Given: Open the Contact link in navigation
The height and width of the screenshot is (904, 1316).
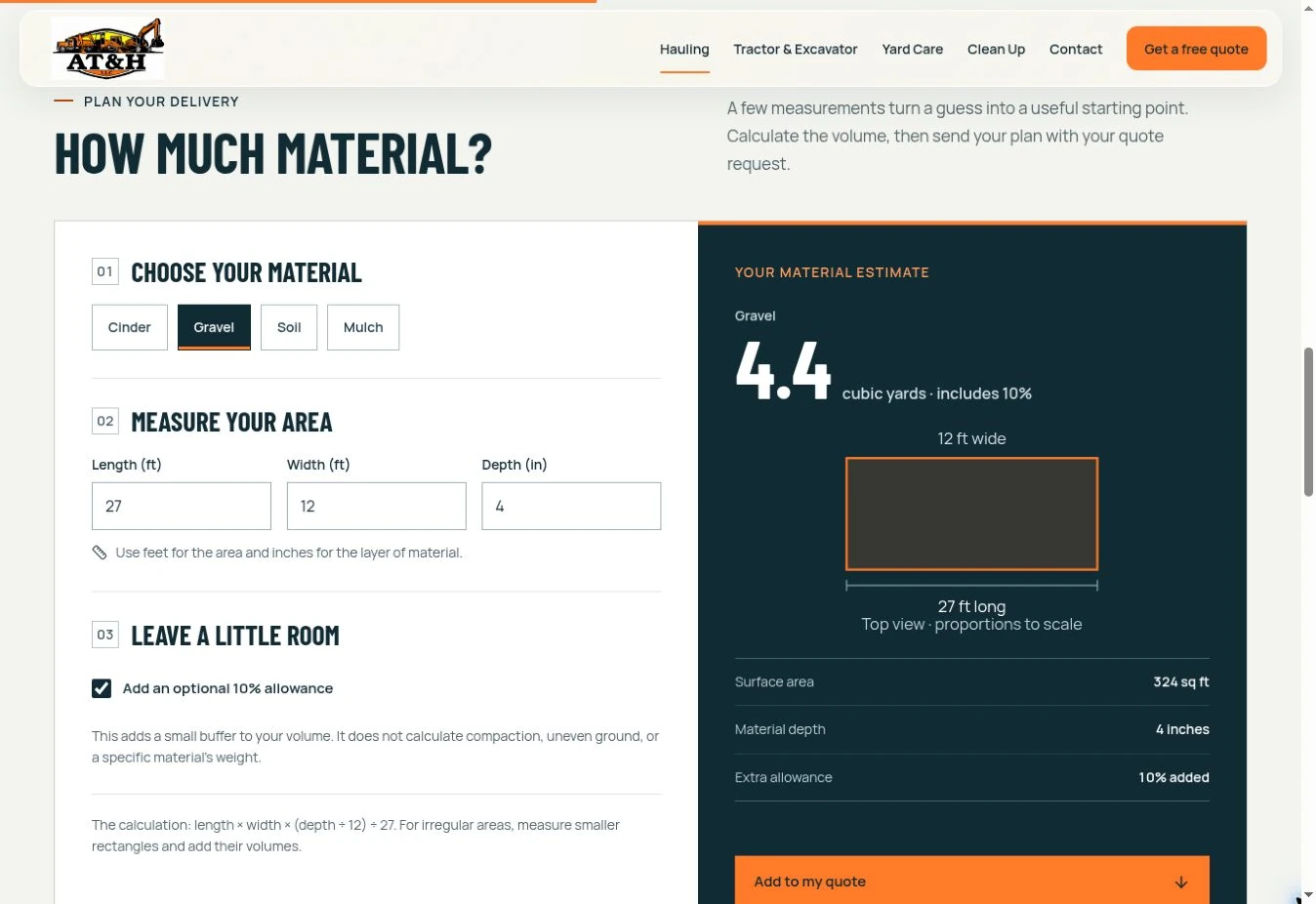Looking at the screenshot, I should point(1076,49).
